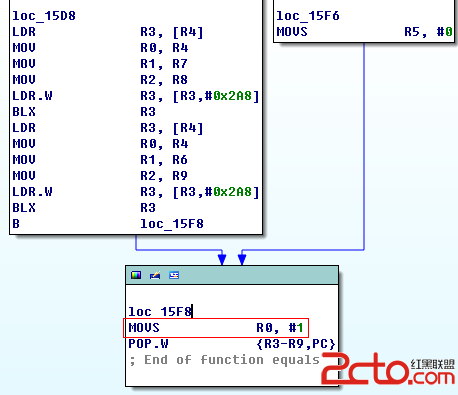
Task: Click the teal title bar of loc_15F8 block
Action: [x=232, y=275]
